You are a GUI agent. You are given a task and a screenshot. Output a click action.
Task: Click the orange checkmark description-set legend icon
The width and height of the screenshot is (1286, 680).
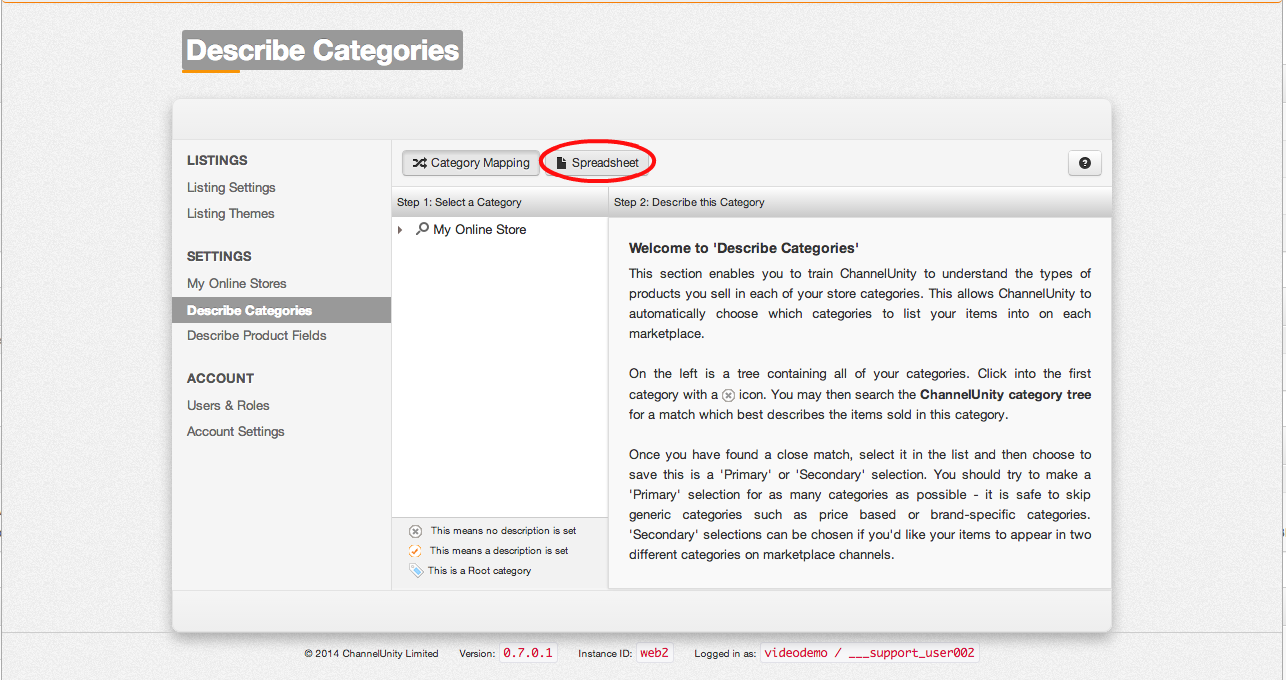tap(416, 551)
